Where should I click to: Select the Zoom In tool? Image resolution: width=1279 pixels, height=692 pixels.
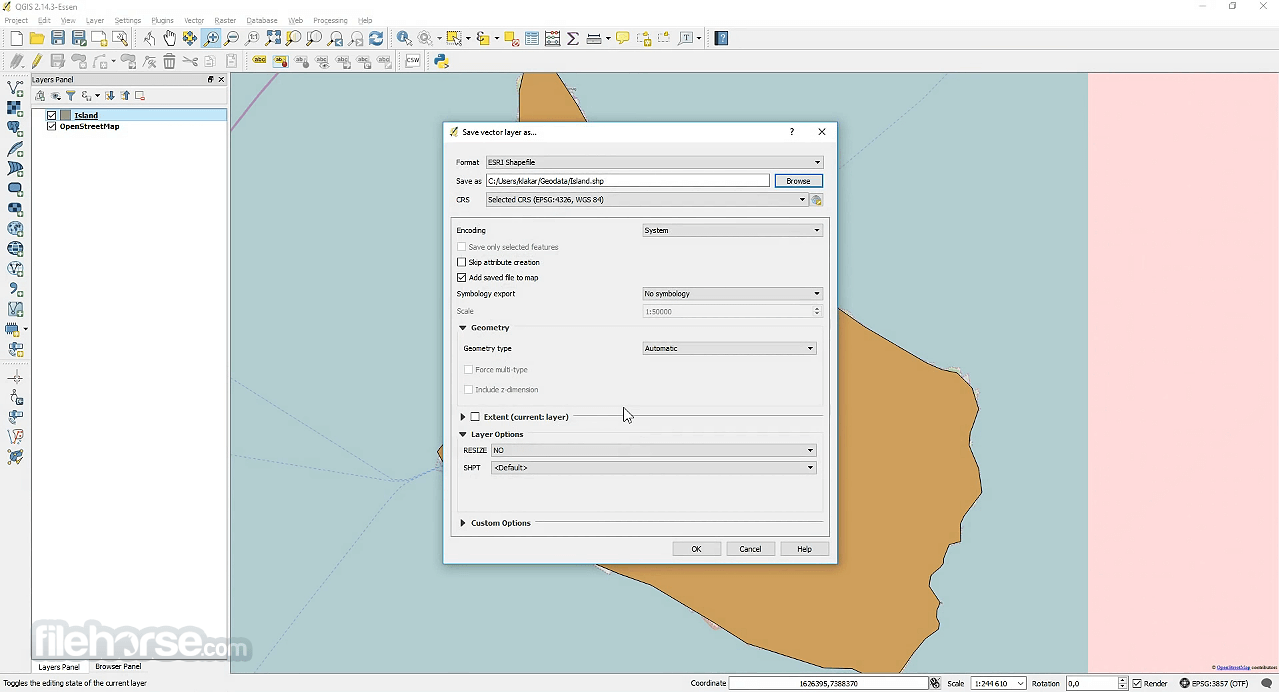(x=211, y=38)
